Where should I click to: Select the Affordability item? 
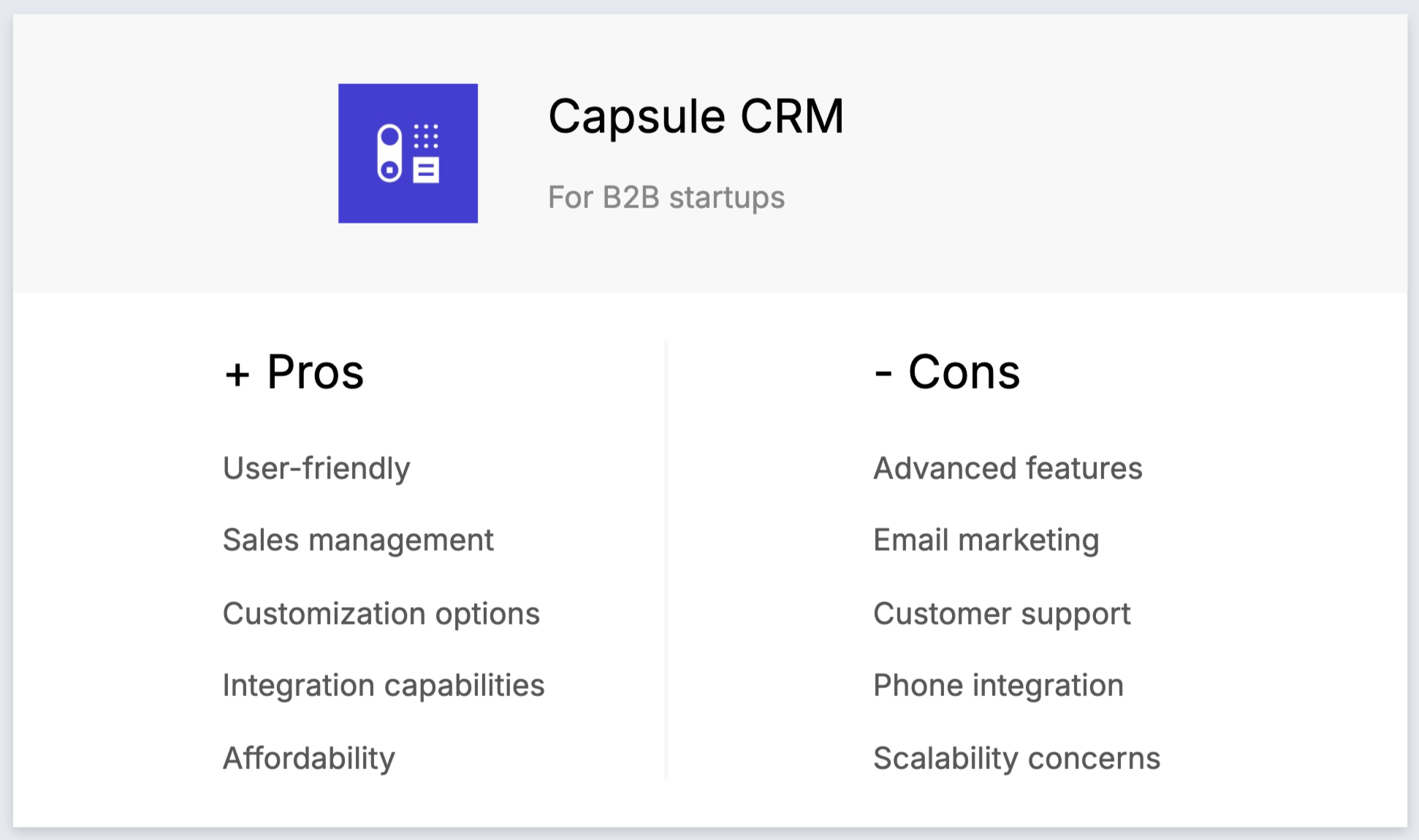(308, 758)
